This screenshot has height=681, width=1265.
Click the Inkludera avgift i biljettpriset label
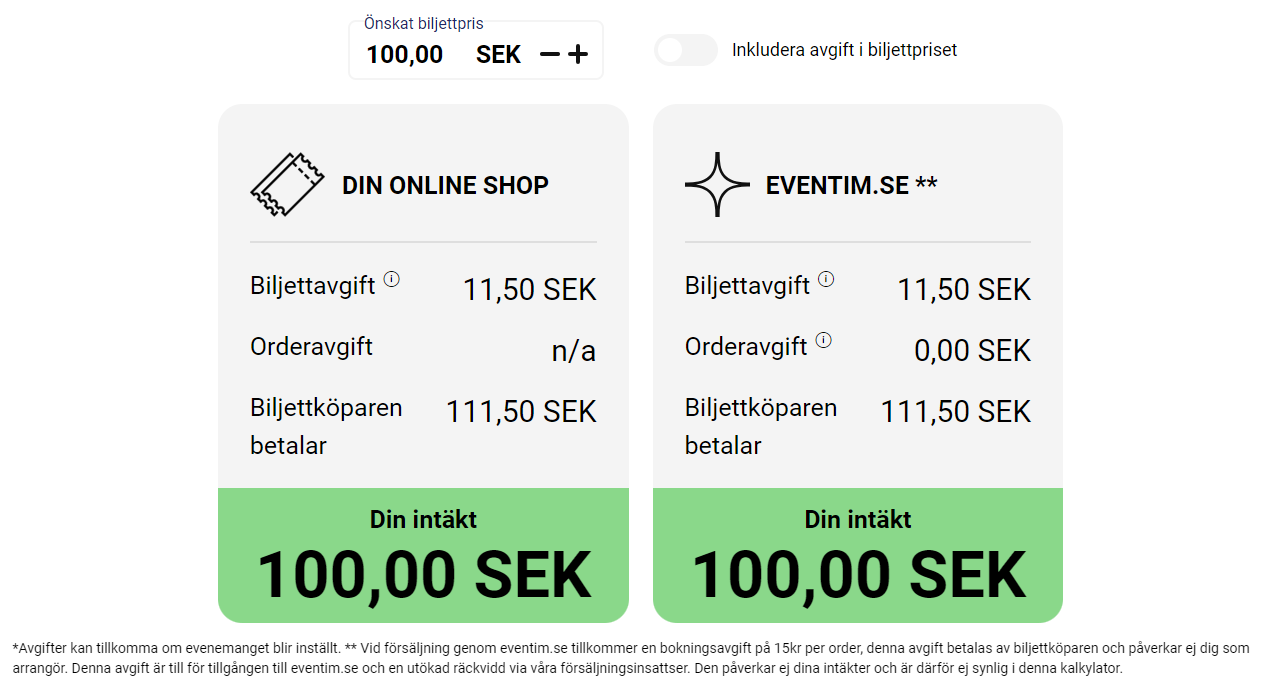(x=844, y=50)
